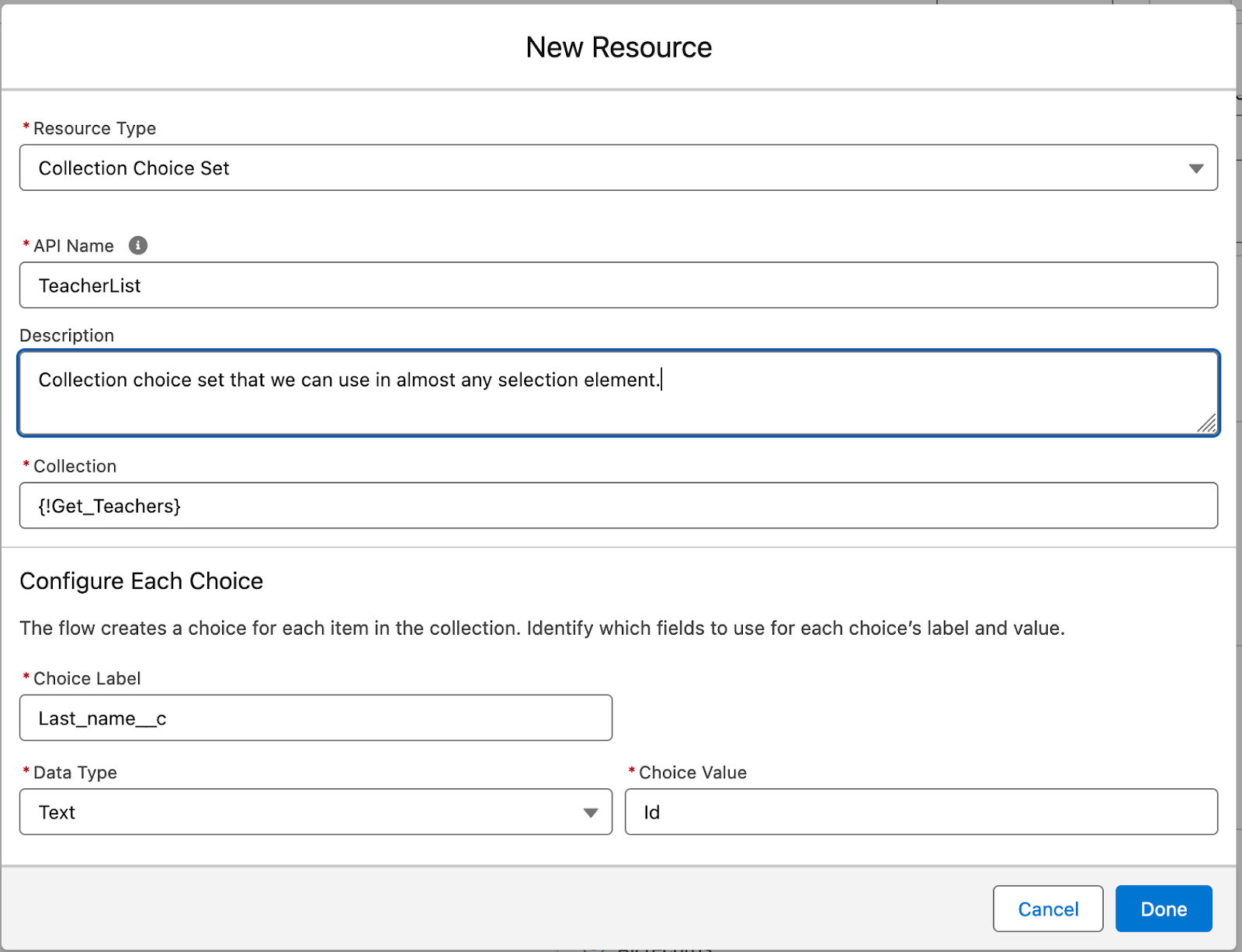Click the New Resource dialog title
Screen dimensions: 1242x952
point(619,48)
